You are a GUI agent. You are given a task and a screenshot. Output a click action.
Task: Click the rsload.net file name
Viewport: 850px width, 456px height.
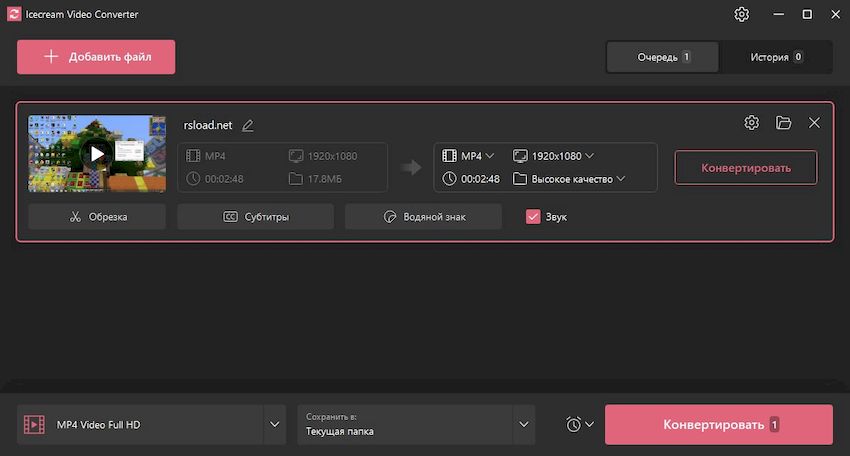(208, 125)
